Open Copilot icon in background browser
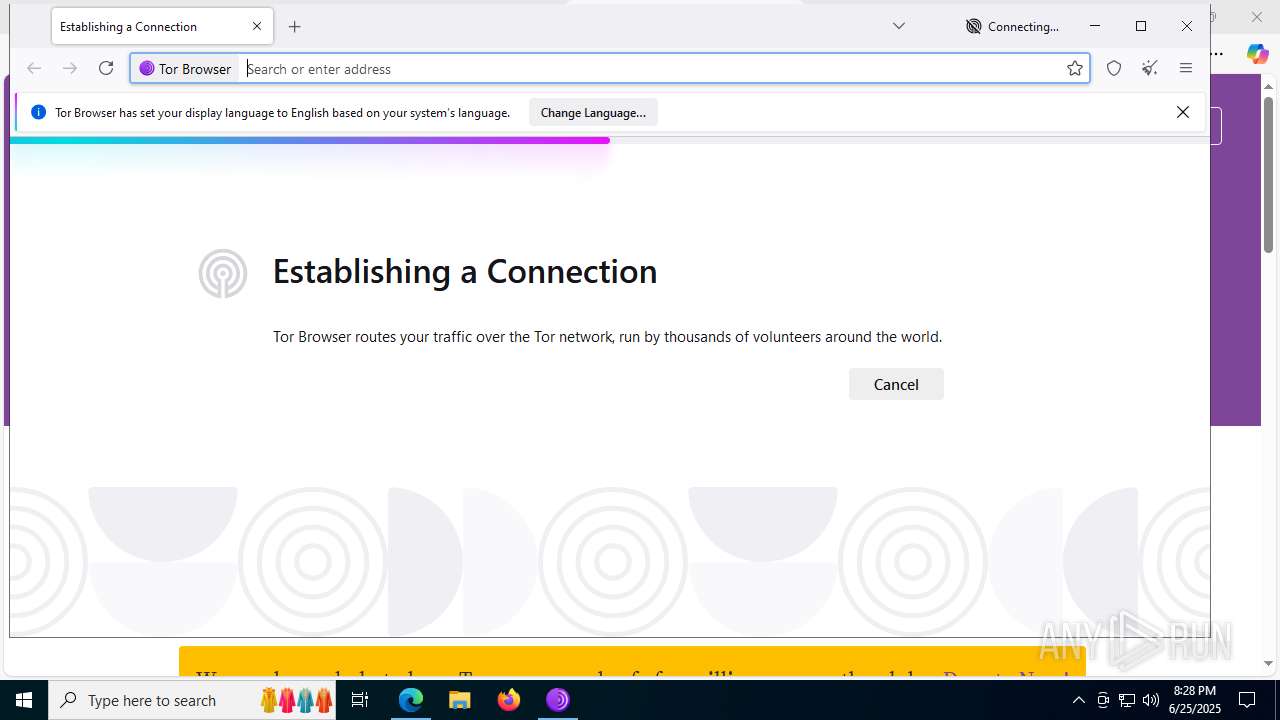The height and width of the screenshot is (720, 1280). pyautogui.click(x=1257, y=54)
